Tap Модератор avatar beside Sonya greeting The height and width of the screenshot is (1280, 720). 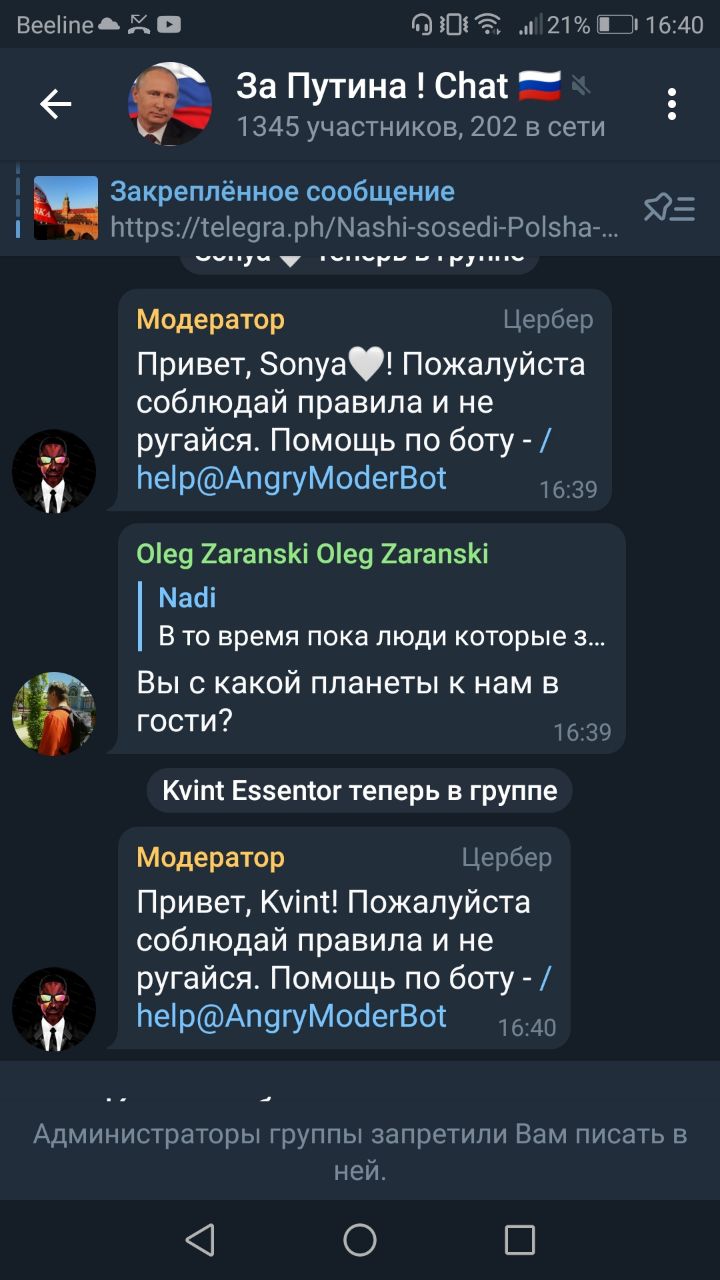tap(54, 472)
